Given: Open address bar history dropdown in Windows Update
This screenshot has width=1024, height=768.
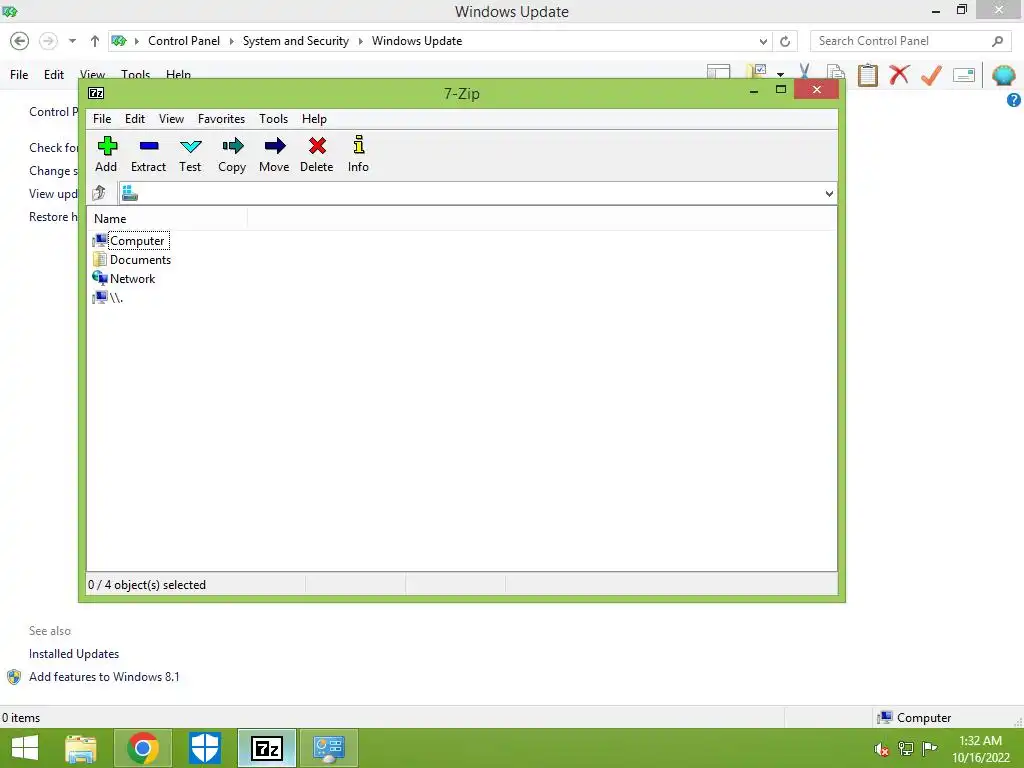Looking at the screenshot, I should (x=763, y=41).
